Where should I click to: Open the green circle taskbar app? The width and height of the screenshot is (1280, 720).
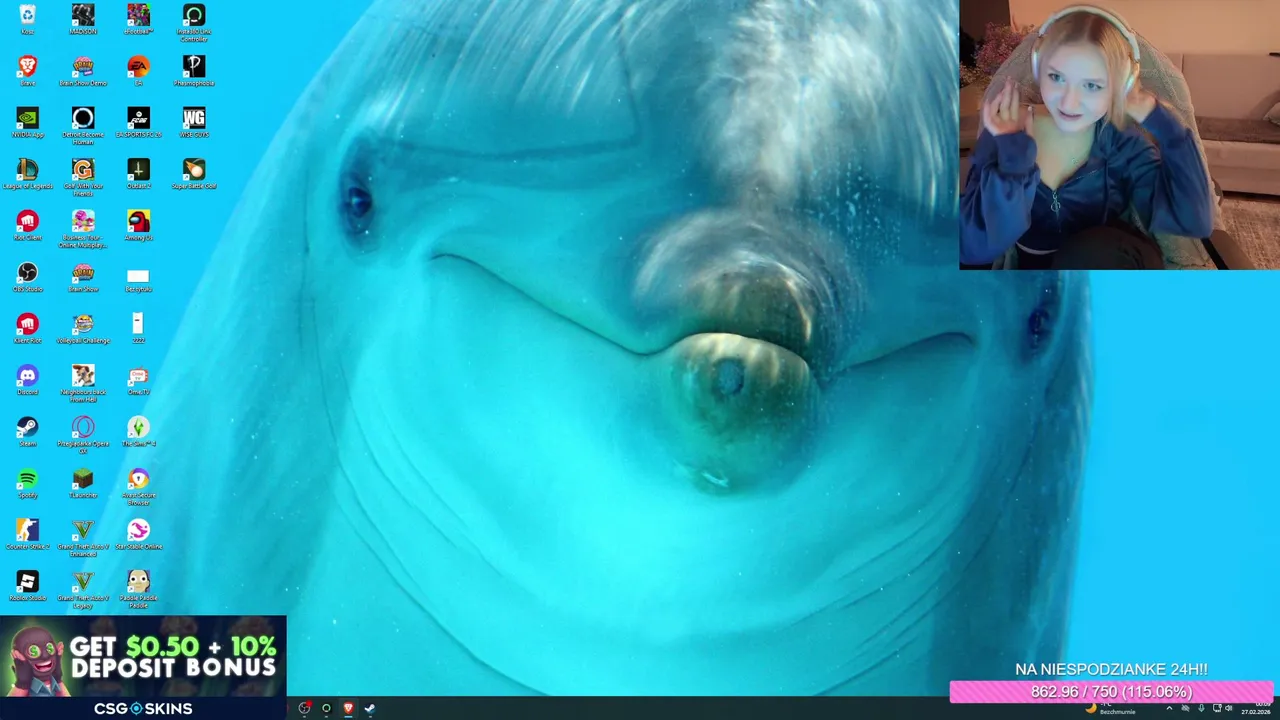[326, 708]
